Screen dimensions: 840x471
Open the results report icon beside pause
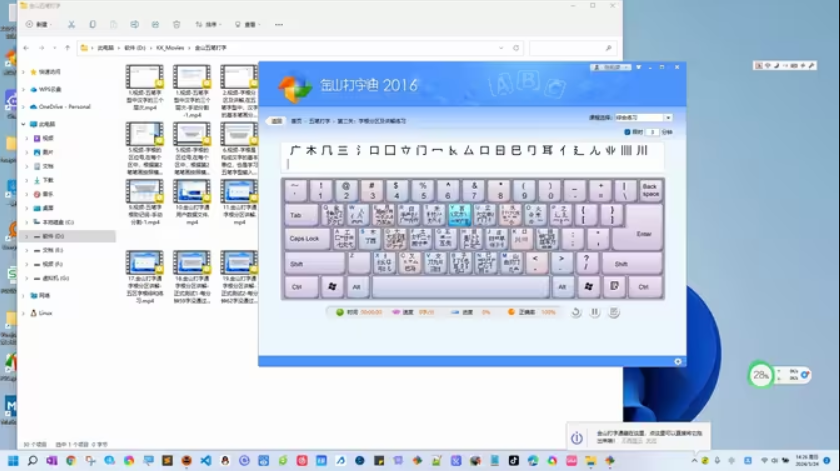click(614, 312)
